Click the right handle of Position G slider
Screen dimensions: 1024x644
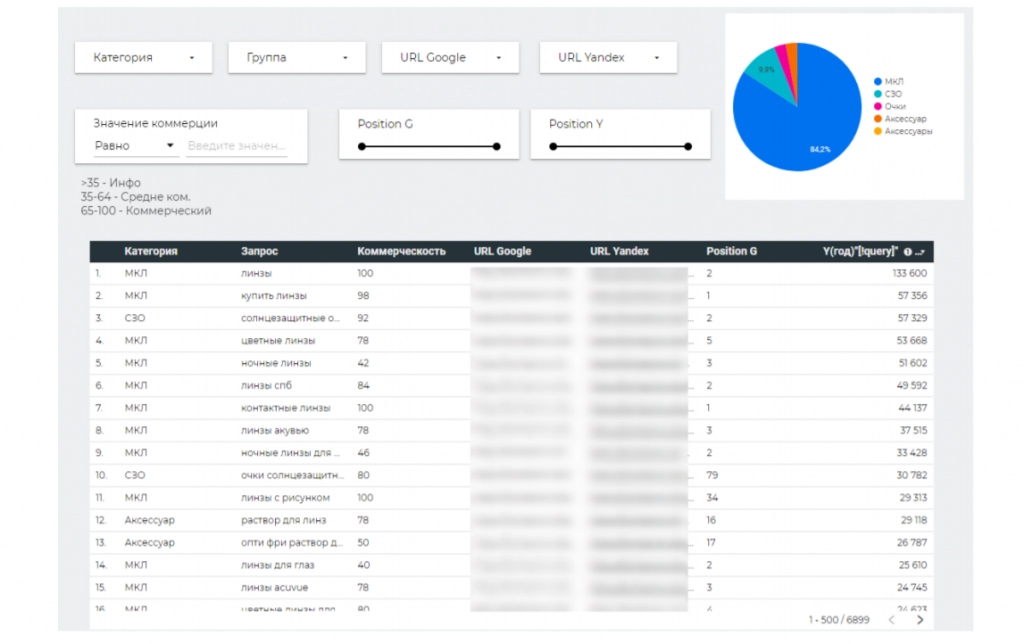(x=497, y=146)
